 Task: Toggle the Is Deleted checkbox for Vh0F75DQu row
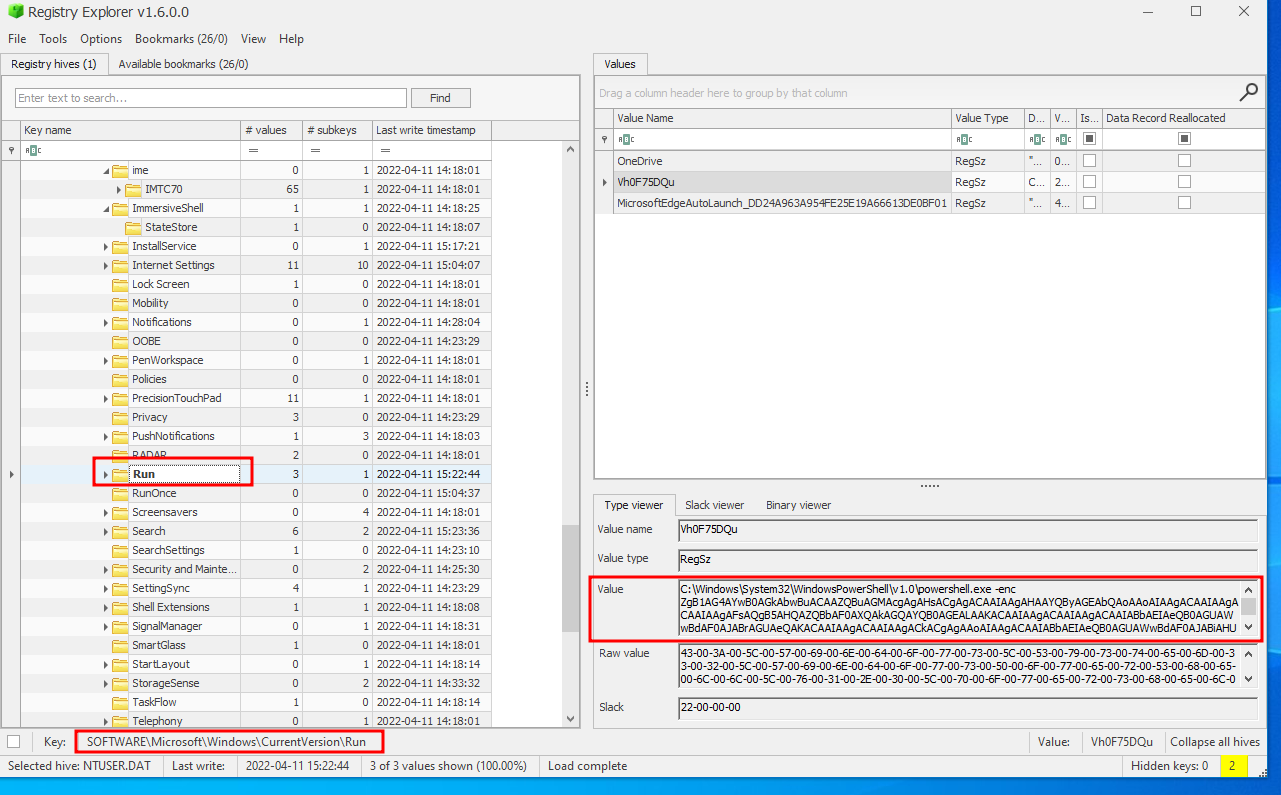pos(1089,182)
